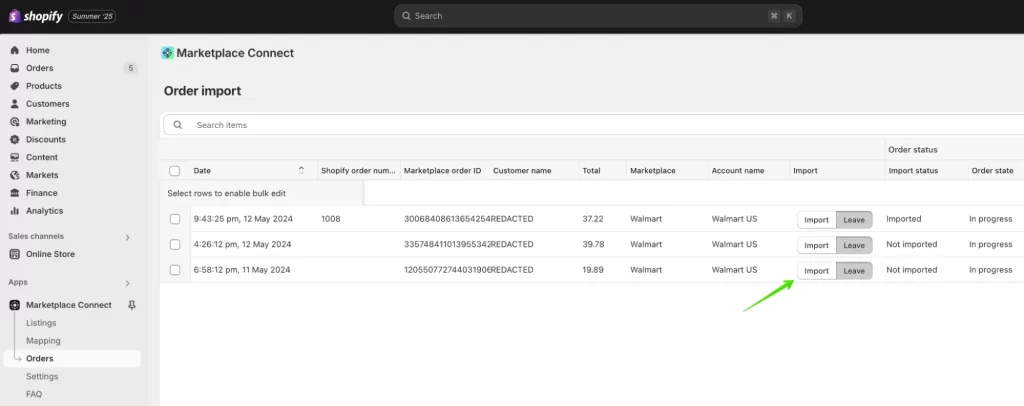Click the Finance bank icon

(x=14, y=193)
